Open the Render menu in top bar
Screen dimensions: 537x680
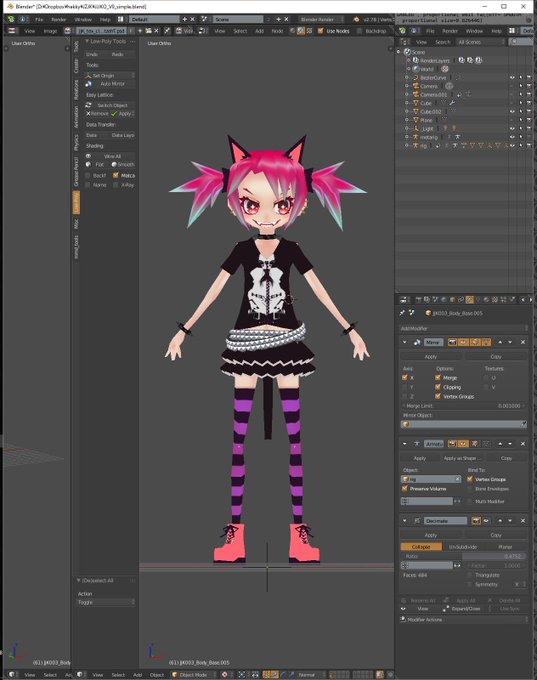(59, 20)
